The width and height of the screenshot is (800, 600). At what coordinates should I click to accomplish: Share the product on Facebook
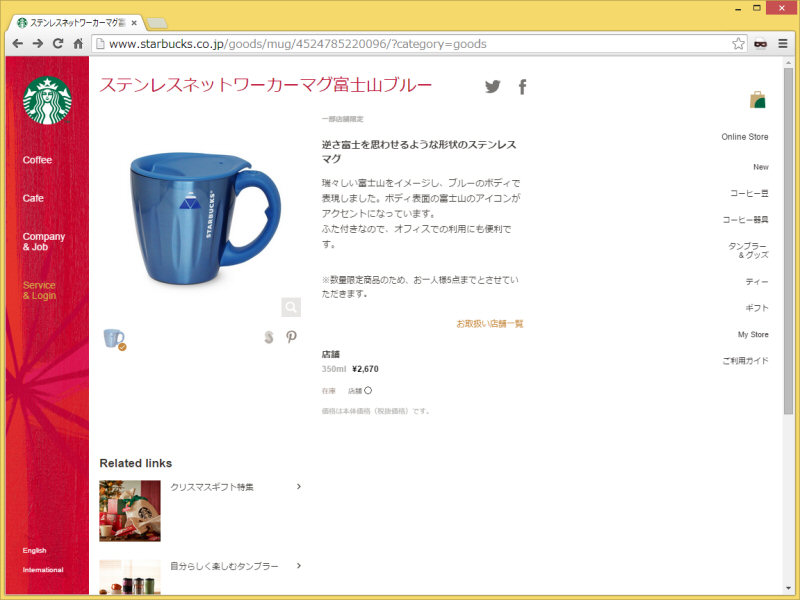tap(522, 87)
